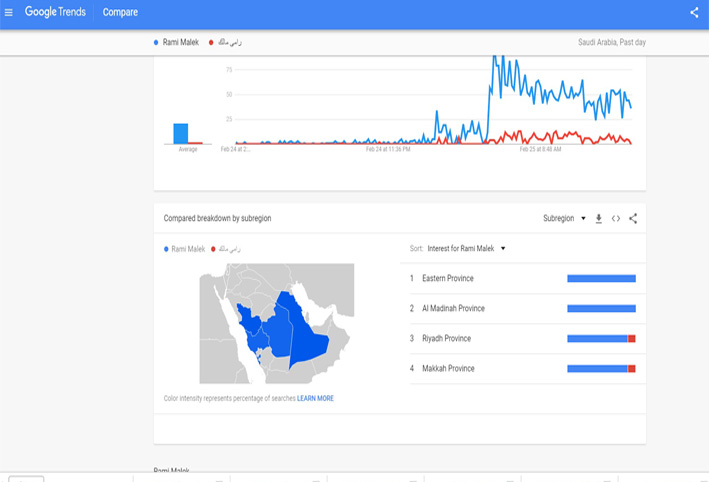Open the Sort Interest for Rami Malek dropdown
Viewport: 709px width, 482px height.
tap(466, 248)
